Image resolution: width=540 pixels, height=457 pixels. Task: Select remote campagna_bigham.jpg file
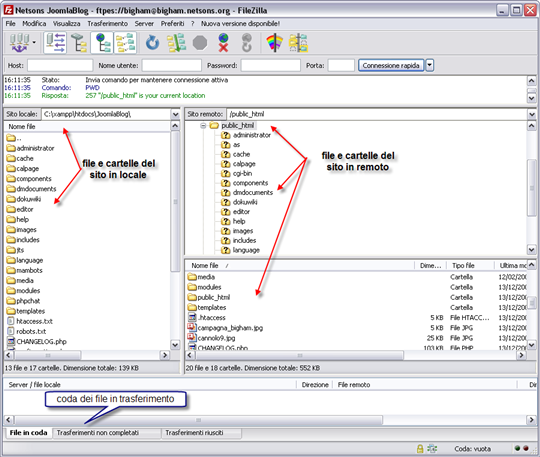click(x=230, y=328)
